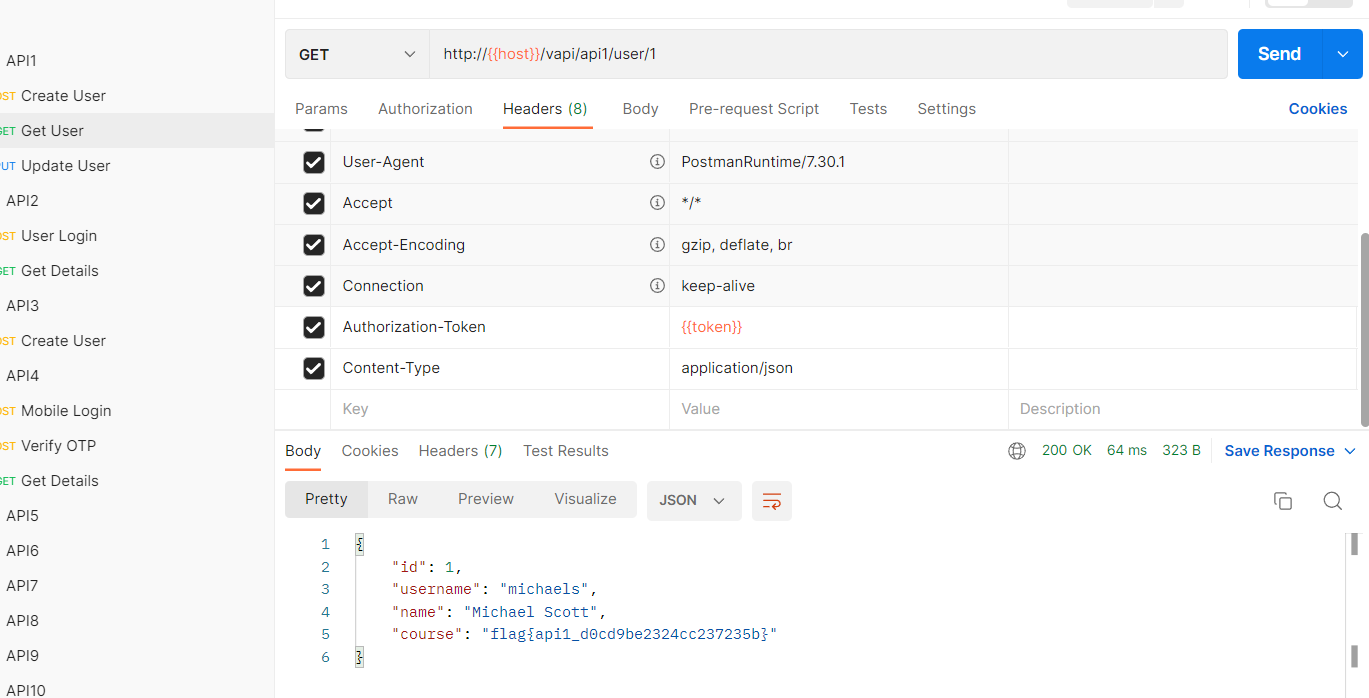The width and height of the screenshot is (1369, 698).
Task: Click the response body vertical scrollbar
Action: click(1355, 544)
